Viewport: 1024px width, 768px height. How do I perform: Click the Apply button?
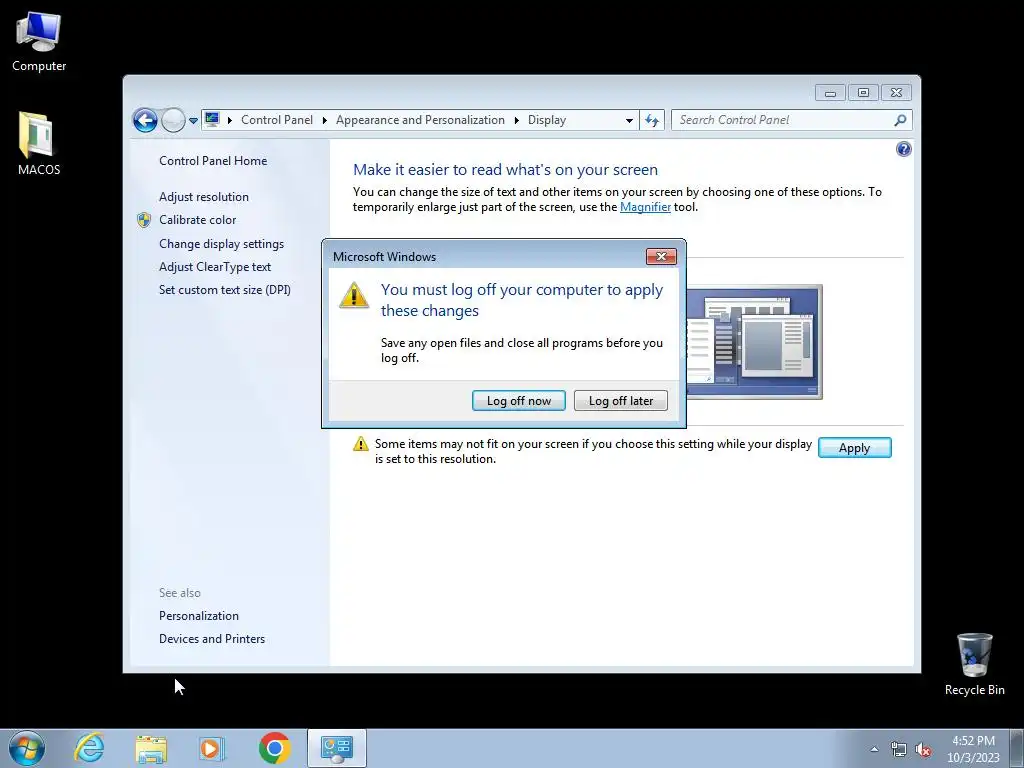pyautogui.click(x=854, y=447)
